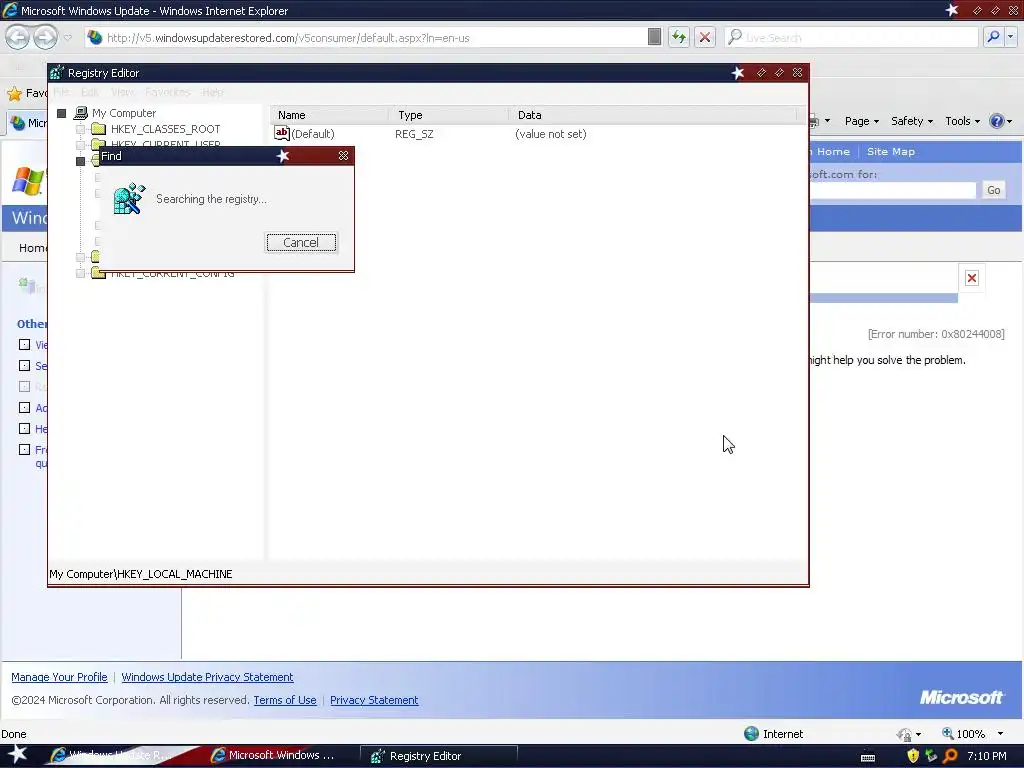This screenshot has width=1024, height=768.
Task: Open the recent pages dropdown arrow
Action: tap(68, 38)
